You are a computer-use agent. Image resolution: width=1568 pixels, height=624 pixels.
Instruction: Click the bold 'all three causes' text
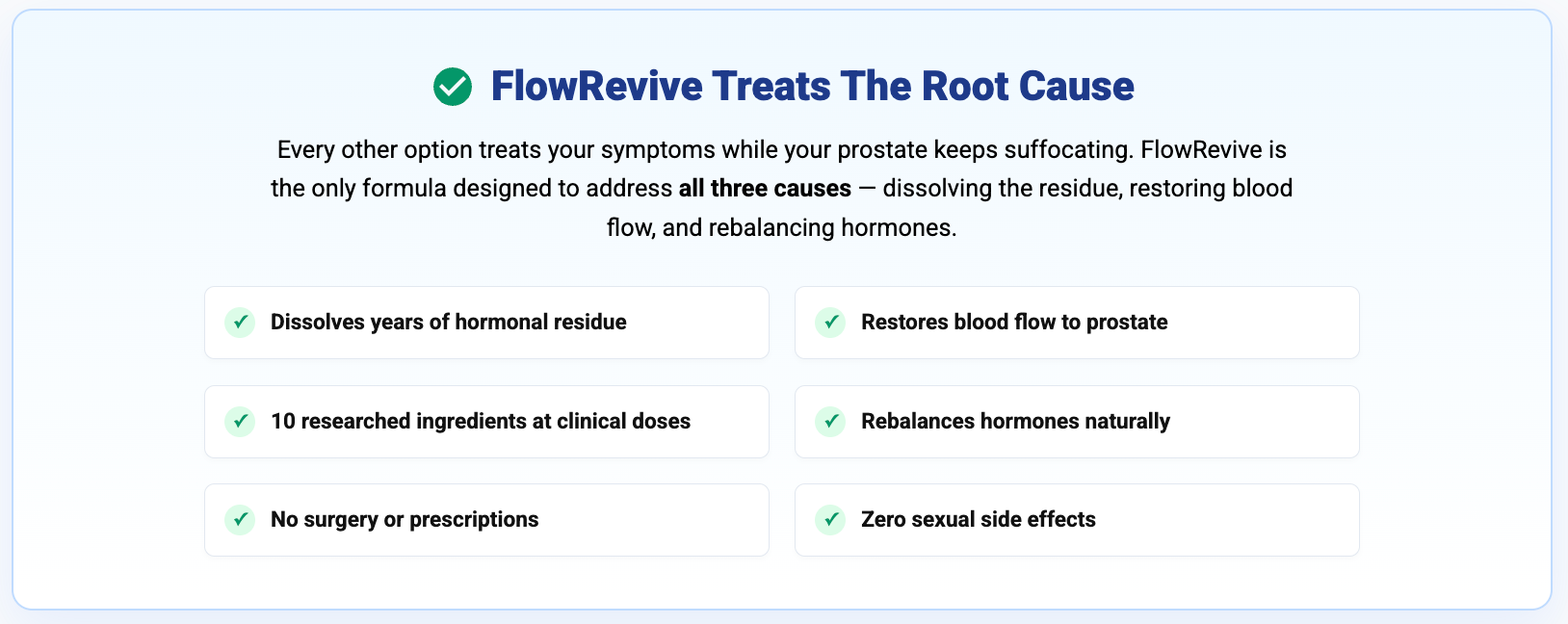point(765,189)
